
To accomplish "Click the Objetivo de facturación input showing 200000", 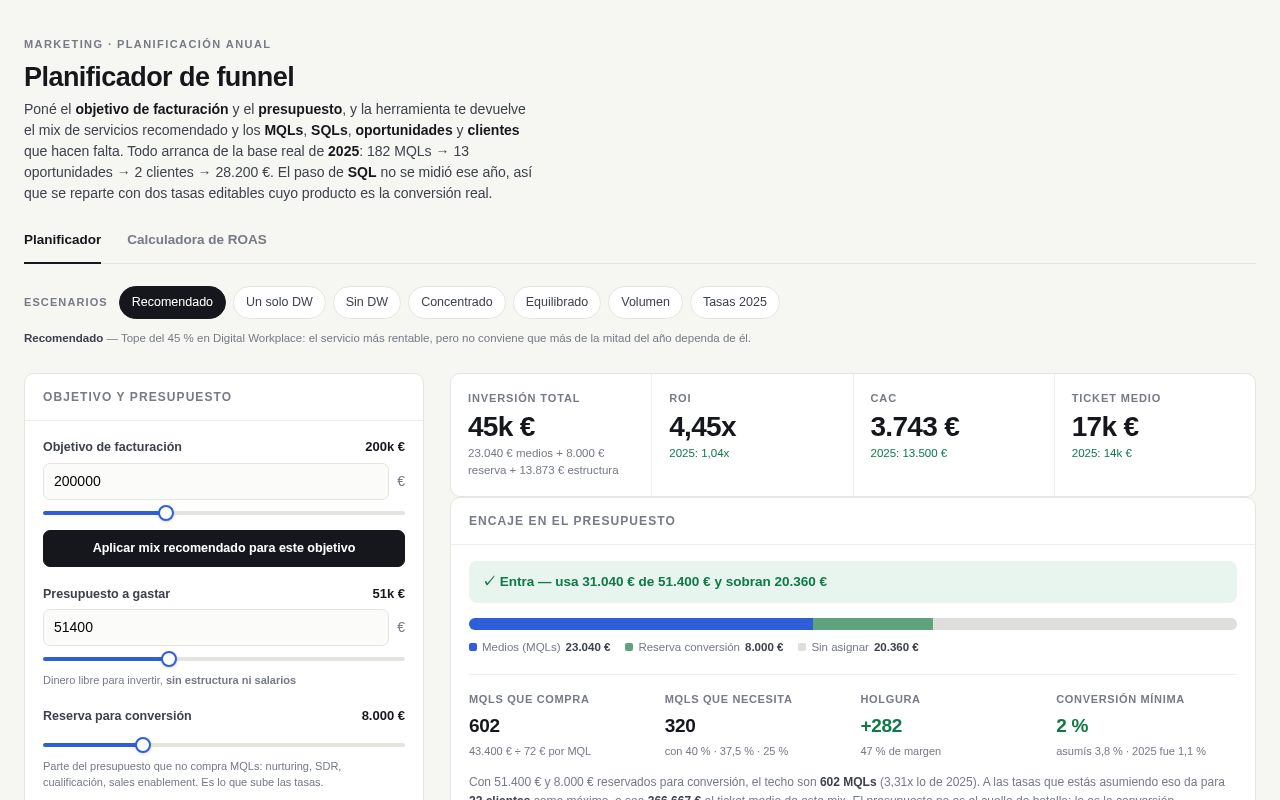I will point(216,481).
